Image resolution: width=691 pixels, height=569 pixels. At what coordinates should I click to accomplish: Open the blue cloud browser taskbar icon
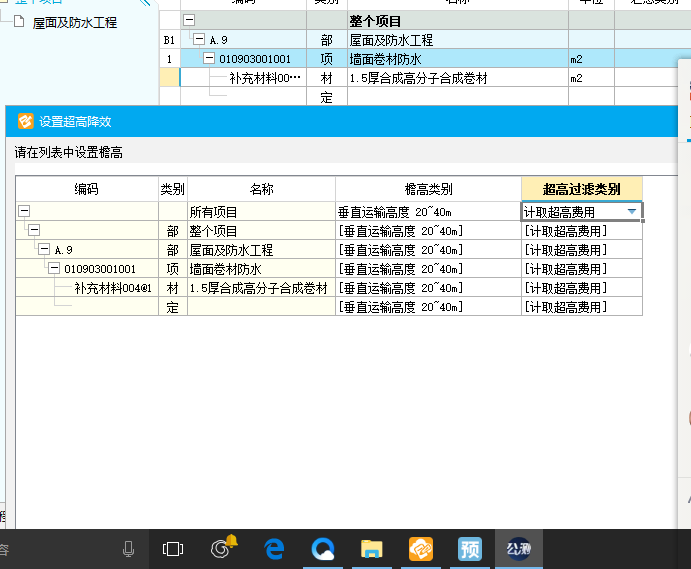point(323,549)
